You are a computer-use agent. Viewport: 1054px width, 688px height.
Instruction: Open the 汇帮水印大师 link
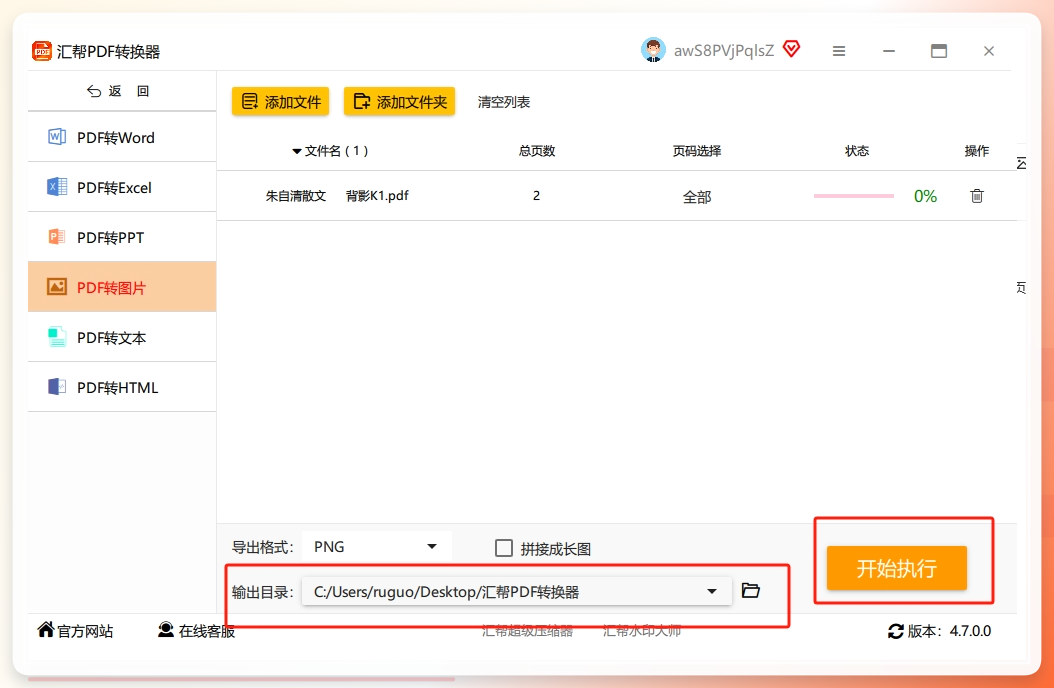(642, 631)
